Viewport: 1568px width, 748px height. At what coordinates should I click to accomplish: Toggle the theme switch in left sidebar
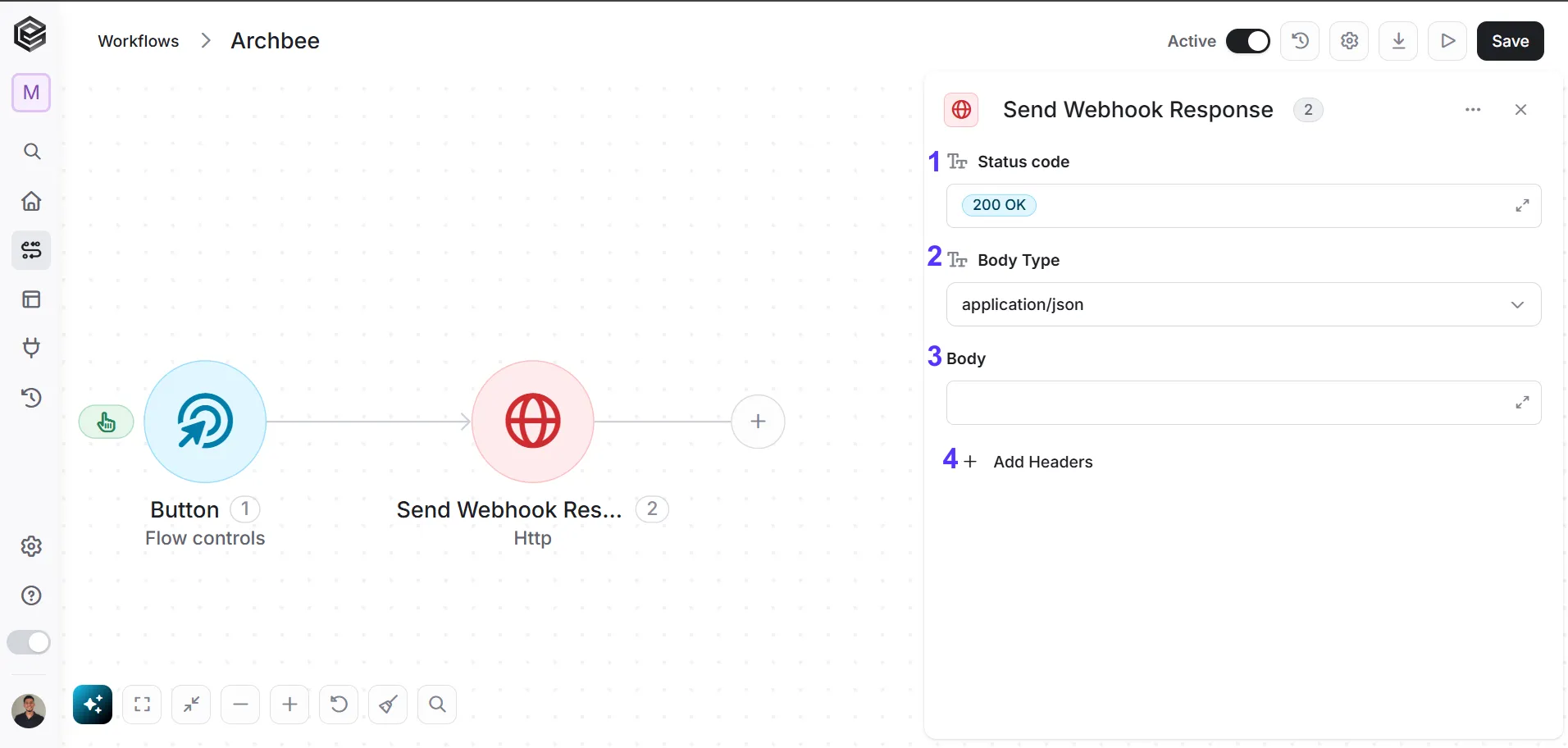pos(29,642)
